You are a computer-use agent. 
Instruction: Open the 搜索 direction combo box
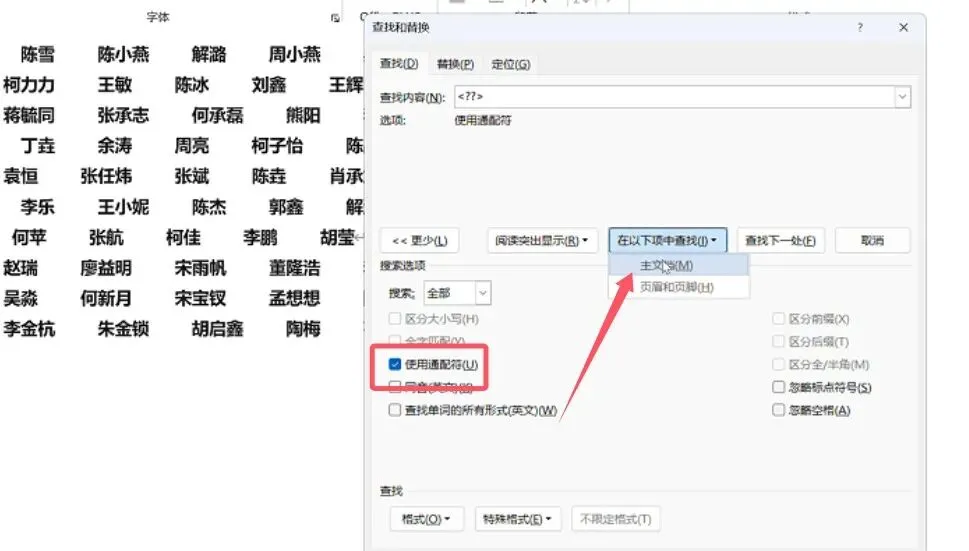click(457, 293)
